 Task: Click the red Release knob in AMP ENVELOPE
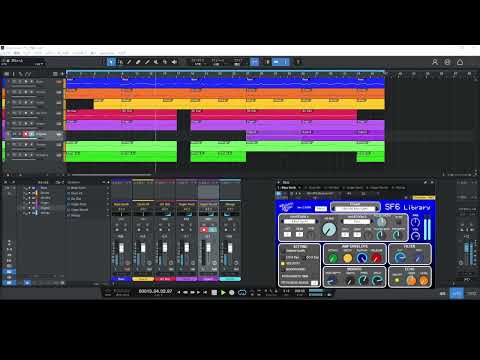376,258
